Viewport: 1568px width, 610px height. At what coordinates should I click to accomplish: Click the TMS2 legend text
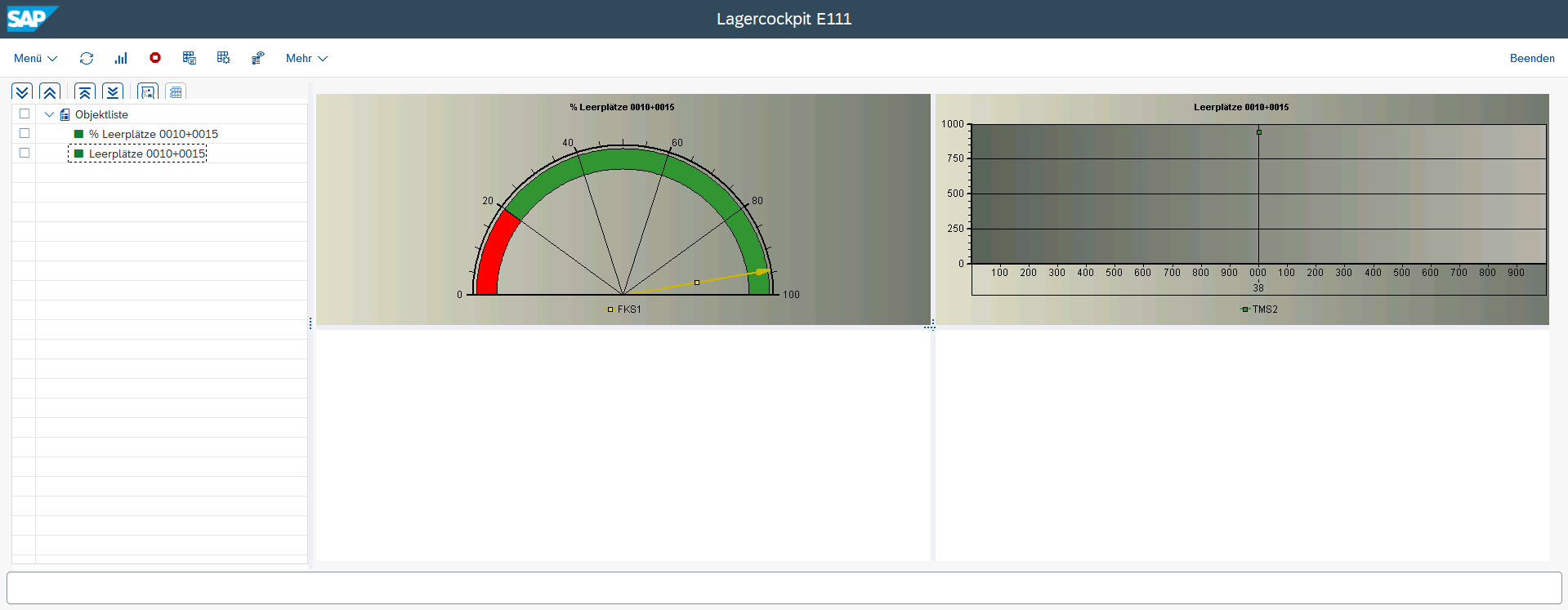[x=1265, y=309]
